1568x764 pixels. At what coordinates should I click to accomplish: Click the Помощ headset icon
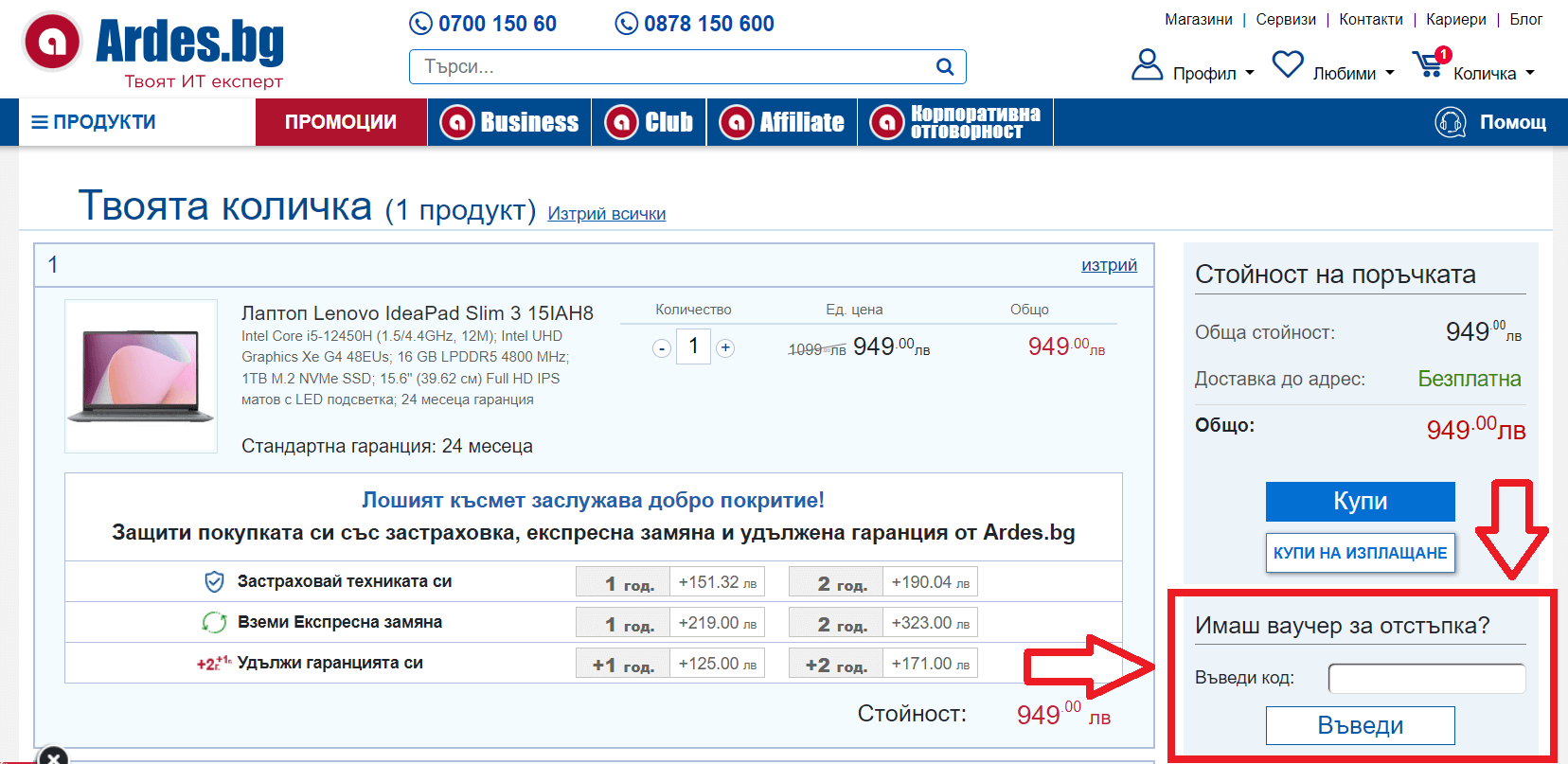(1450, 122)
